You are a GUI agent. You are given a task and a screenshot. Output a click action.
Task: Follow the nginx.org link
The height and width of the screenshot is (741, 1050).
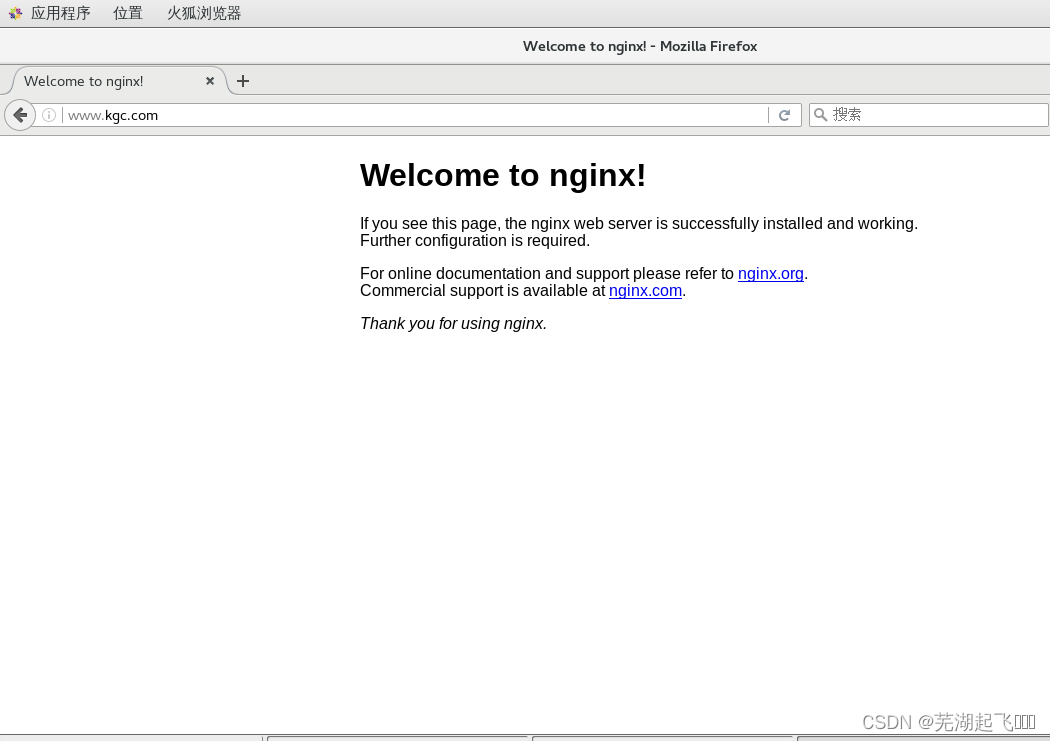point(770,274)
